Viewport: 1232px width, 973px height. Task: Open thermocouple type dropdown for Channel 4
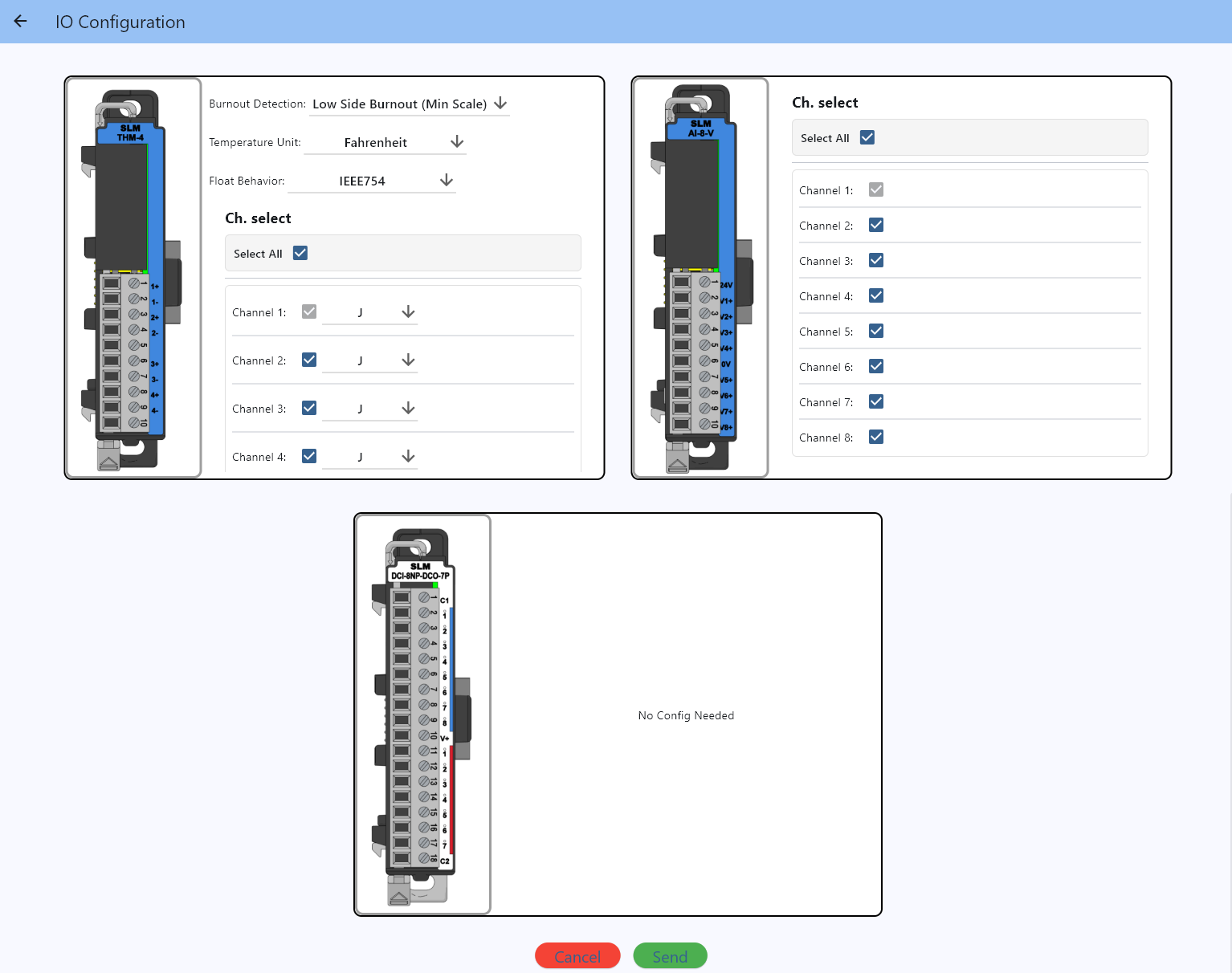tap(369, 457)
